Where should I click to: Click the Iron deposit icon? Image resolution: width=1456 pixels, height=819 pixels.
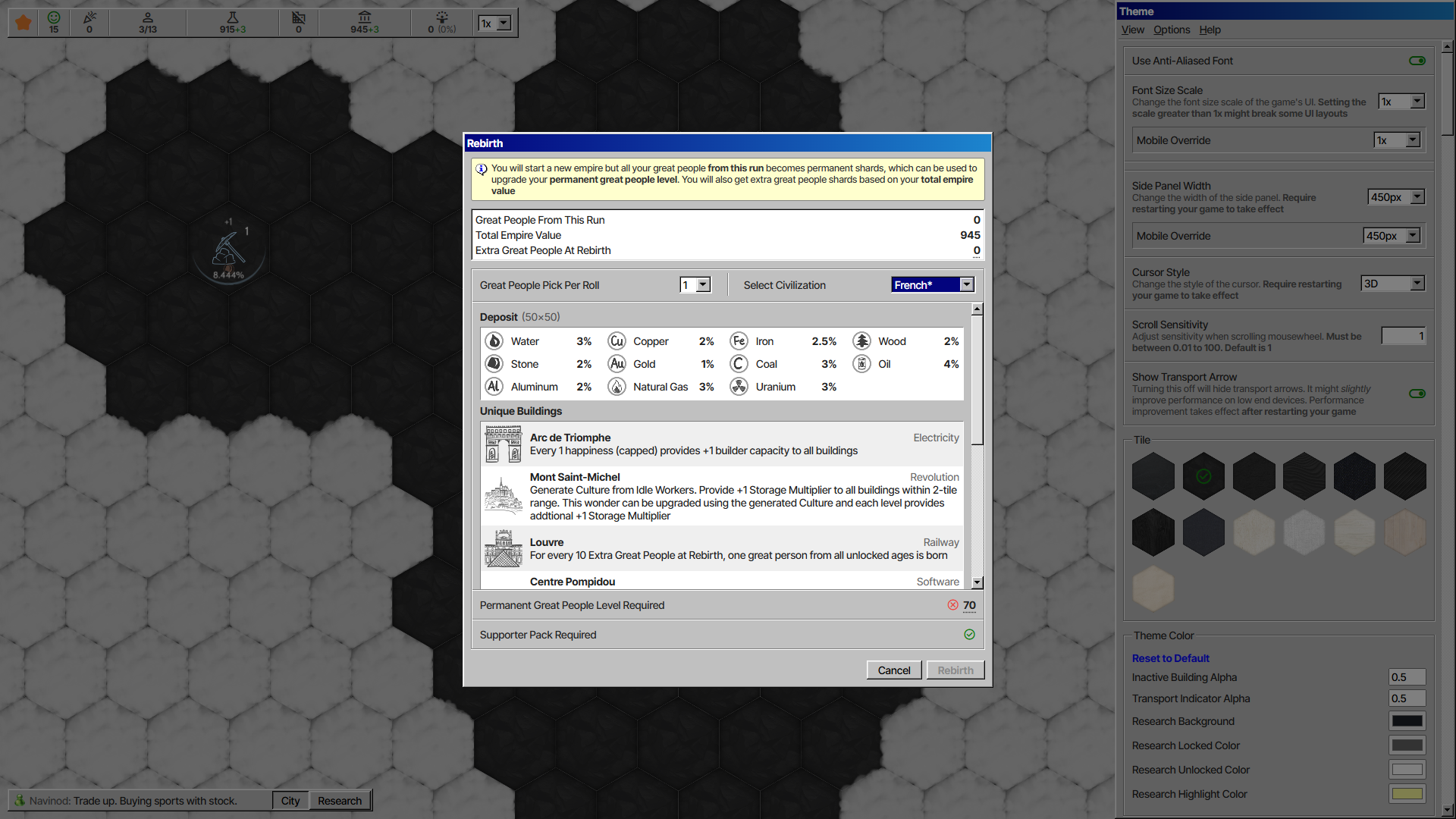[x=739, y=341]
